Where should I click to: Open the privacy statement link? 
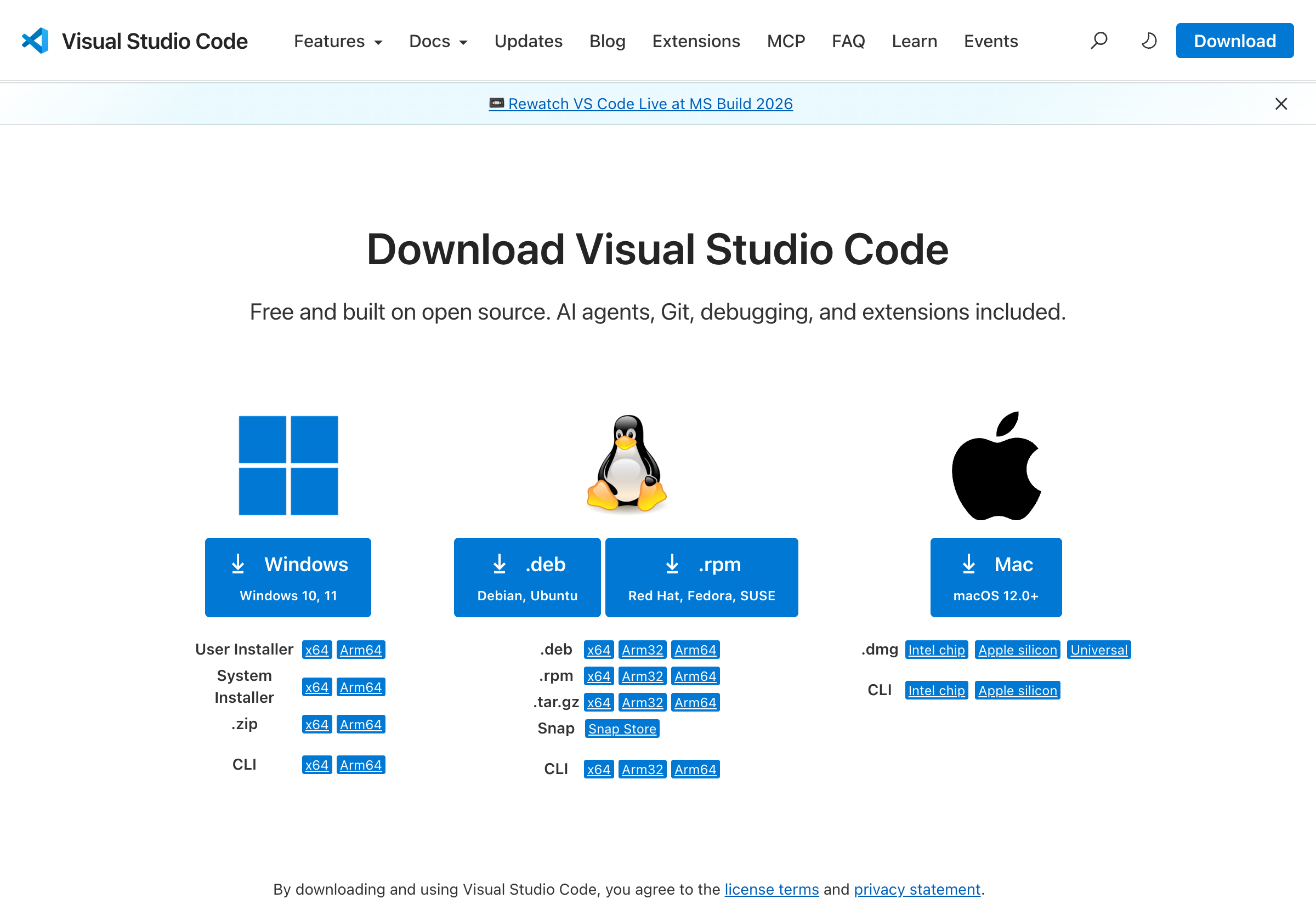tap(917, 889)
